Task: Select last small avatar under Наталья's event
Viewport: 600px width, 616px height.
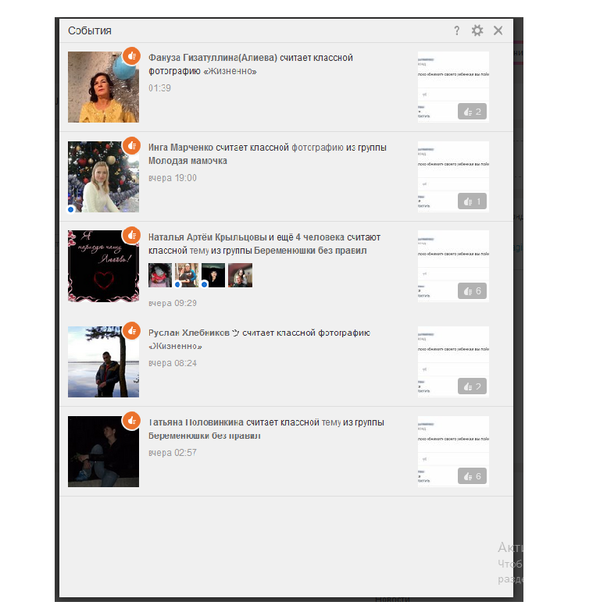Action: click(x=240, y=275)
